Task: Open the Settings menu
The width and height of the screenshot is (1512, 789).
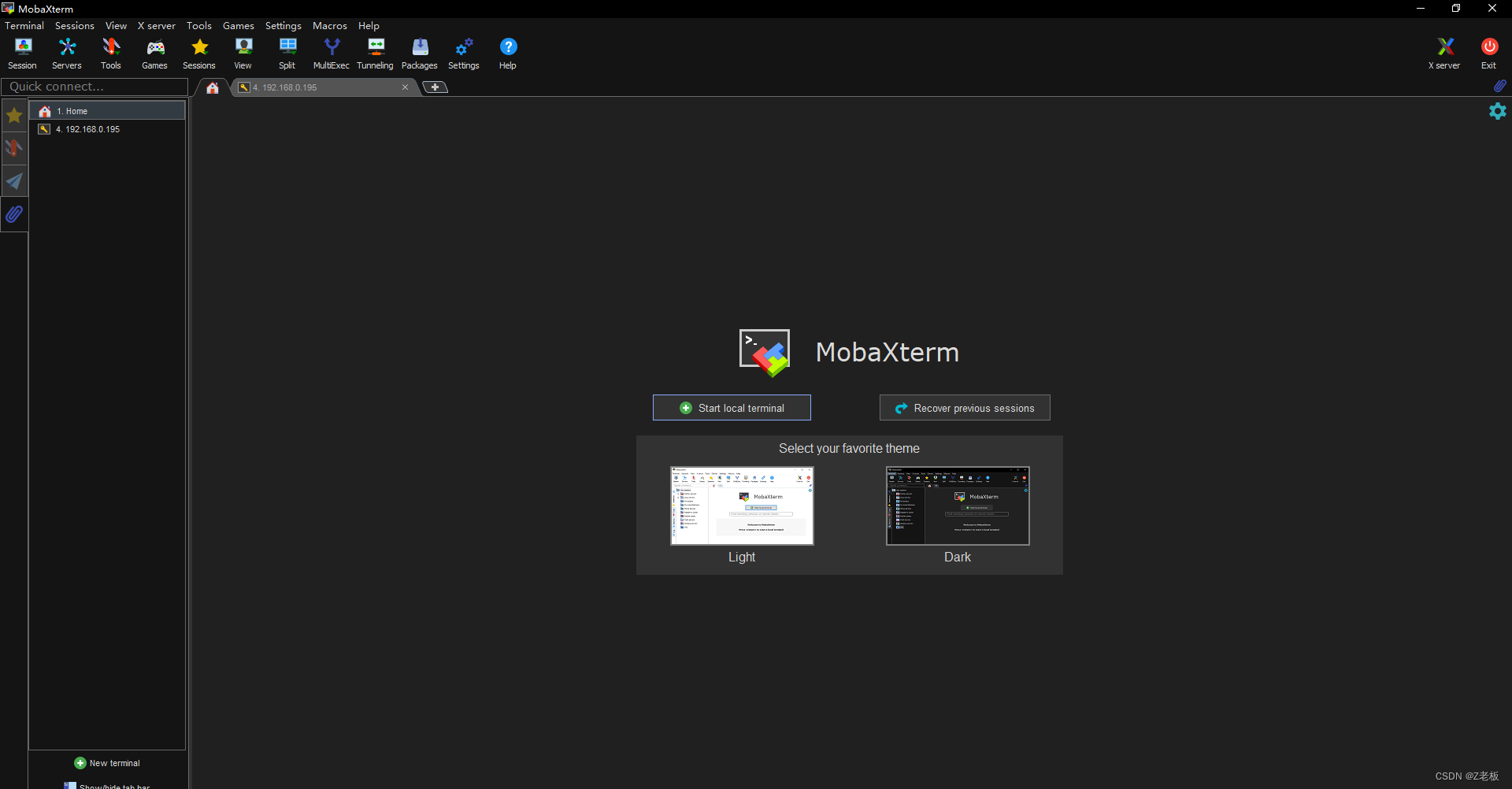Action: pos(283,26)
